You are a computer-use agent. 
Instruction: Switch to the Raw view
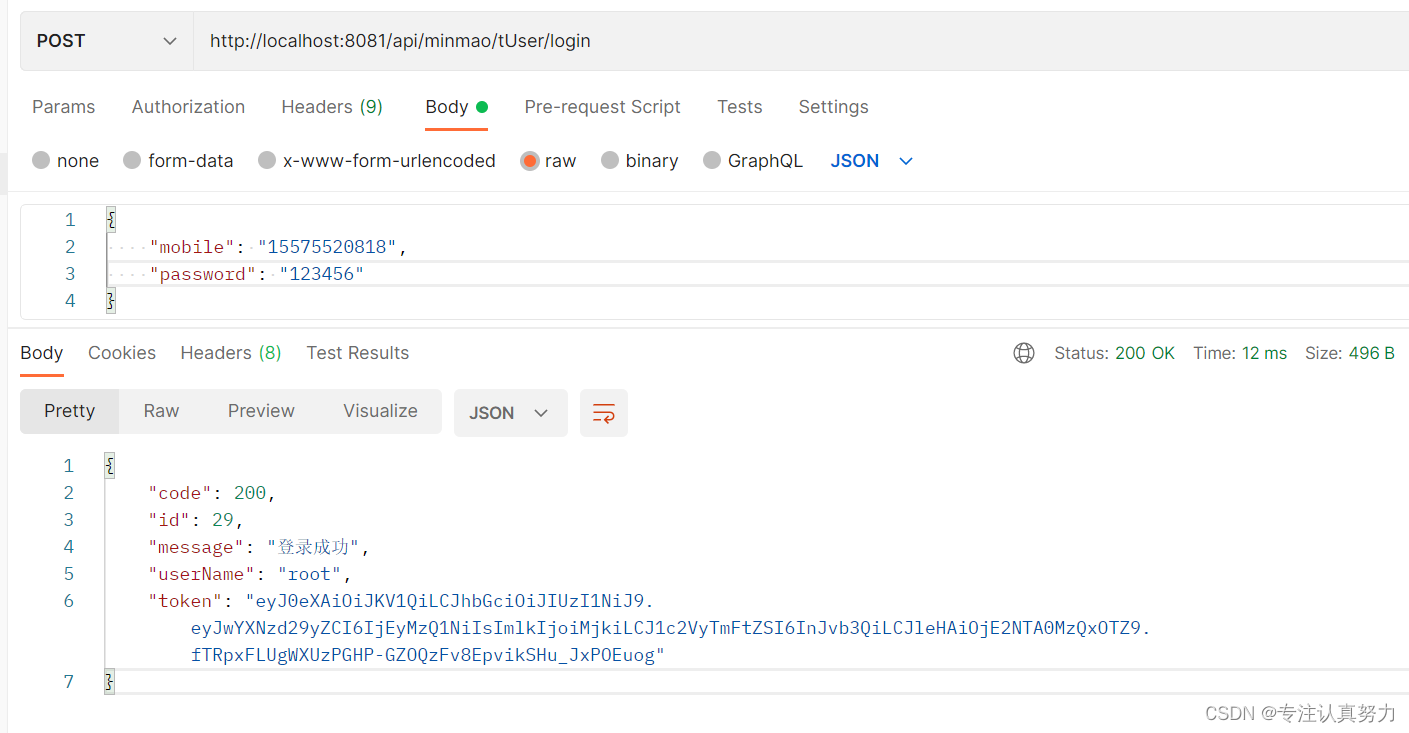161,411
